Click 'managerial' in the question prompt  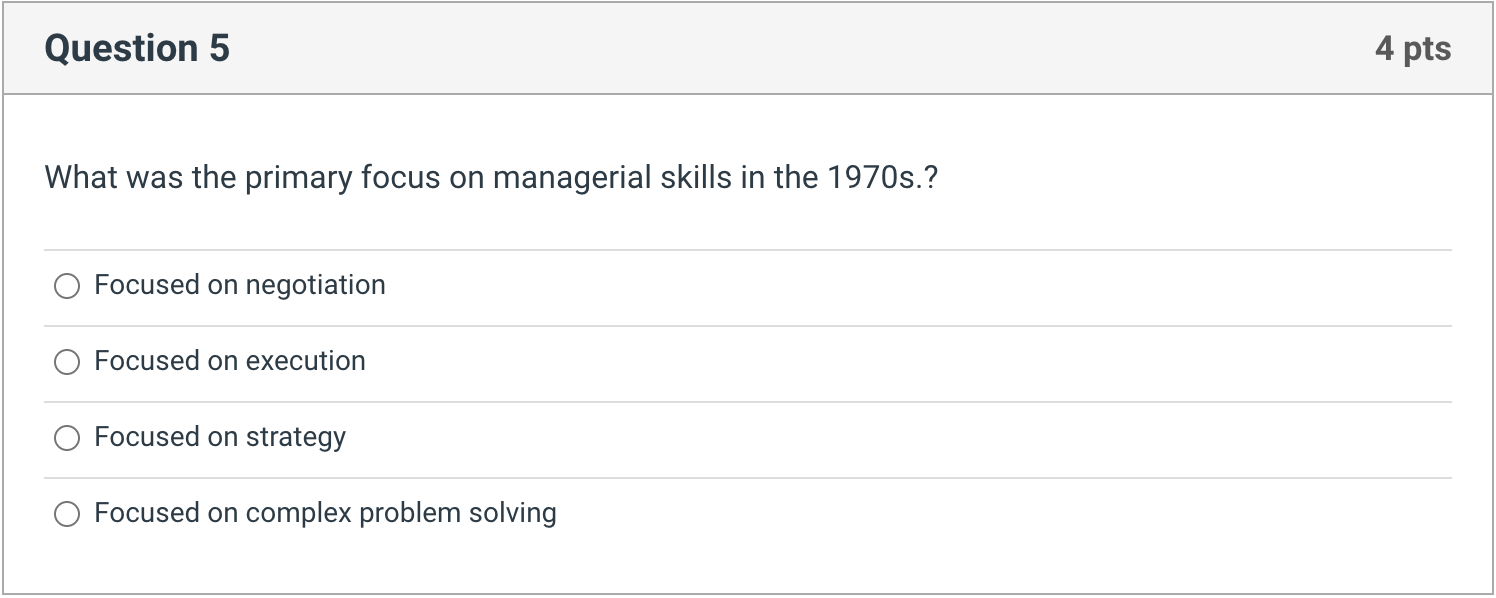tap(571, 178)
